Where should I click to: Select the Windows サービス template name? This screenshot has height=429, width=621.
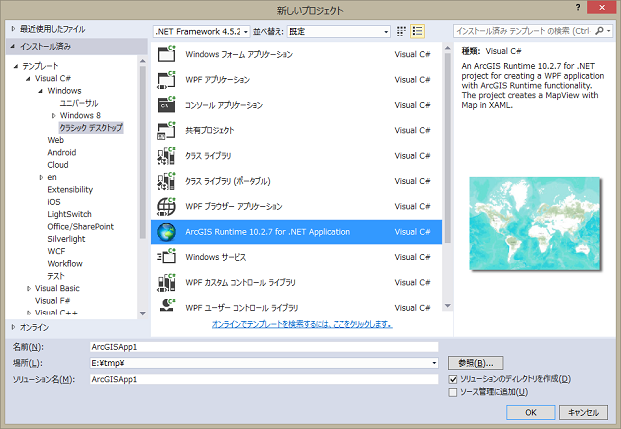[x=215, y=257]
